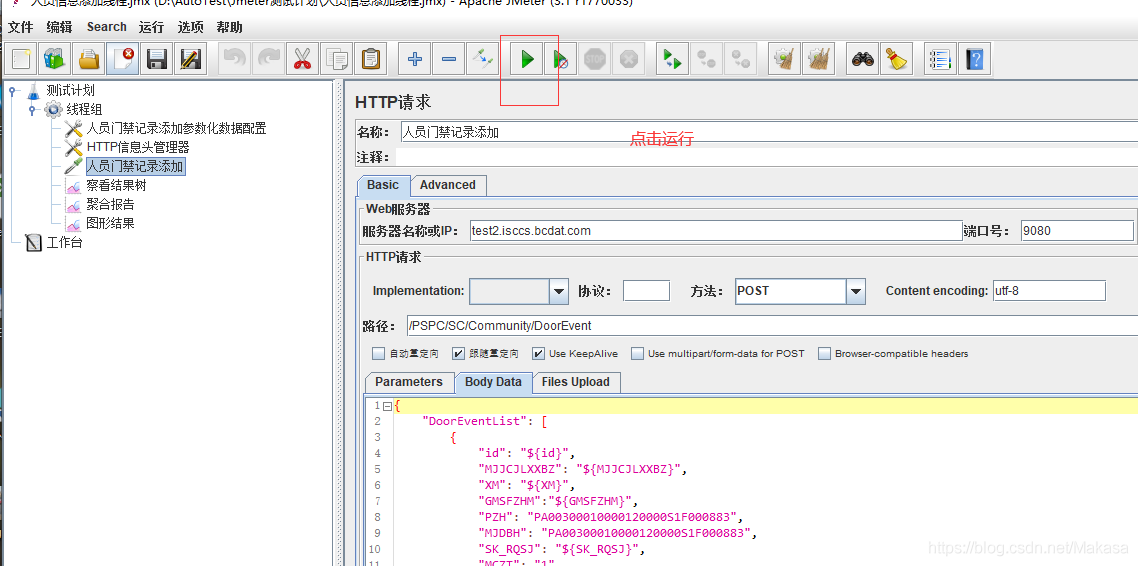Save the test plan with floppy icon
Viewport: 1138px width, 566px height.
click(x=157, y=59)
